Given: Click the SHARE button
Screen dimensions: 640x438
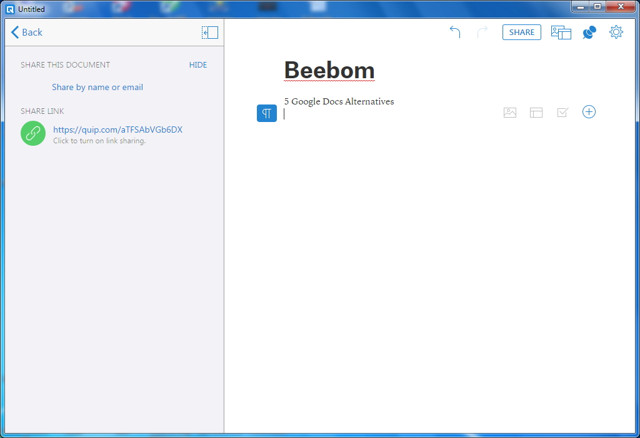Looking at the screenshot, I should click(522, 32).
